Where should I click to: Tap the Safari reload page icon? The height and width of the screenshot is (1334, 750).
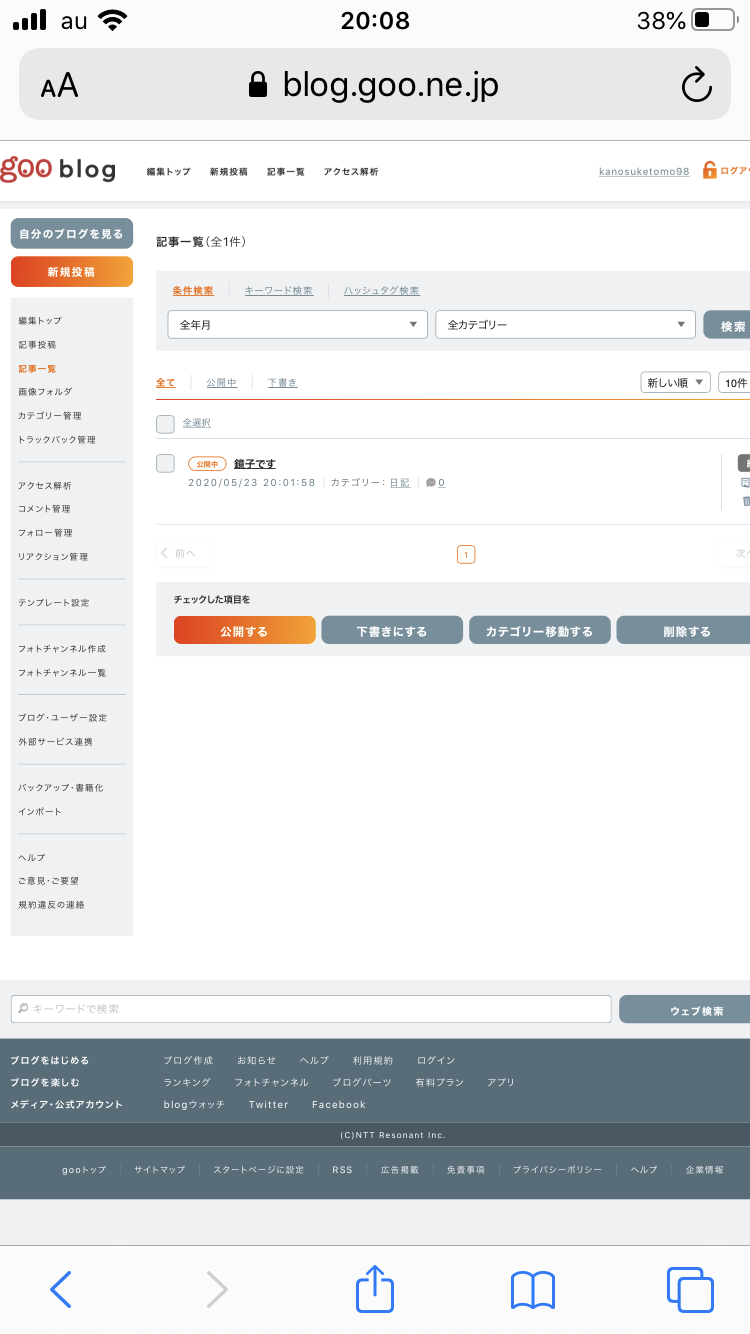point(696,86)
